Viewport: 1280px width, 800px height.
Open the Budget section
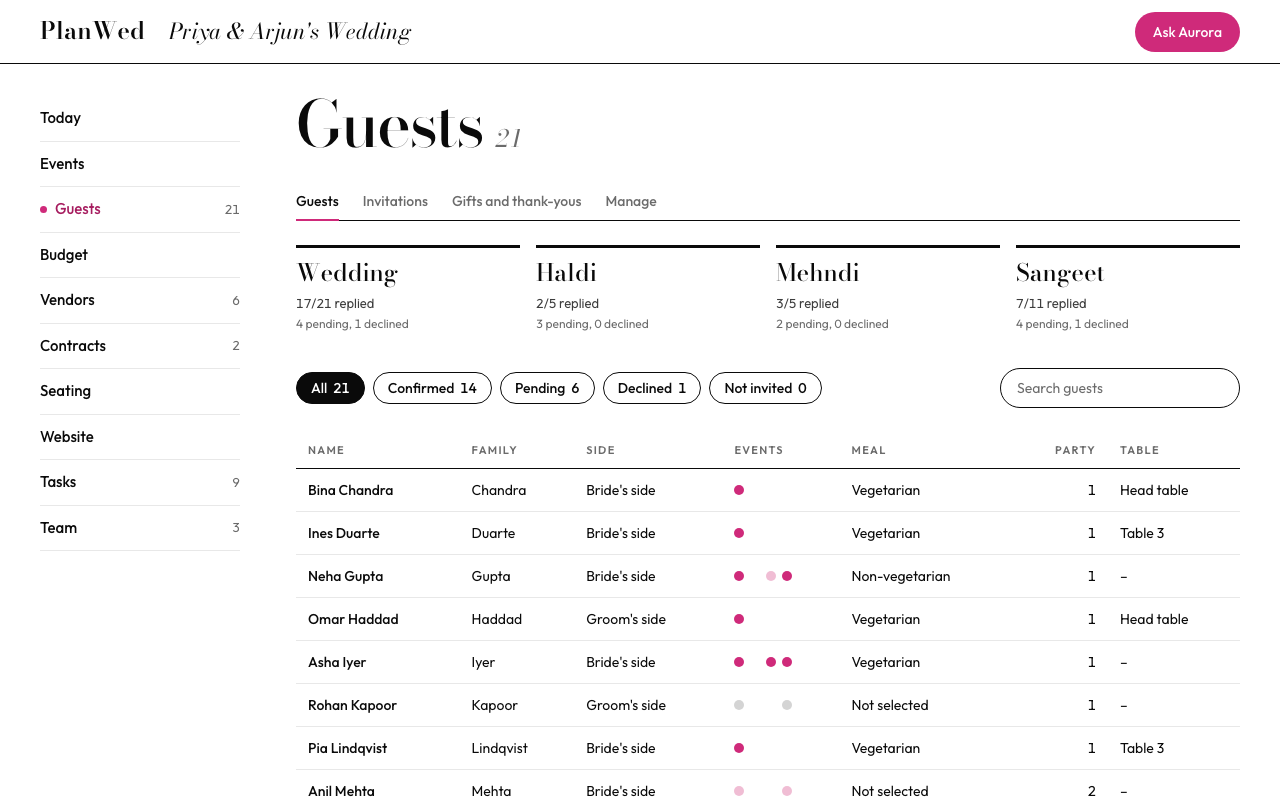coord(140,255)
